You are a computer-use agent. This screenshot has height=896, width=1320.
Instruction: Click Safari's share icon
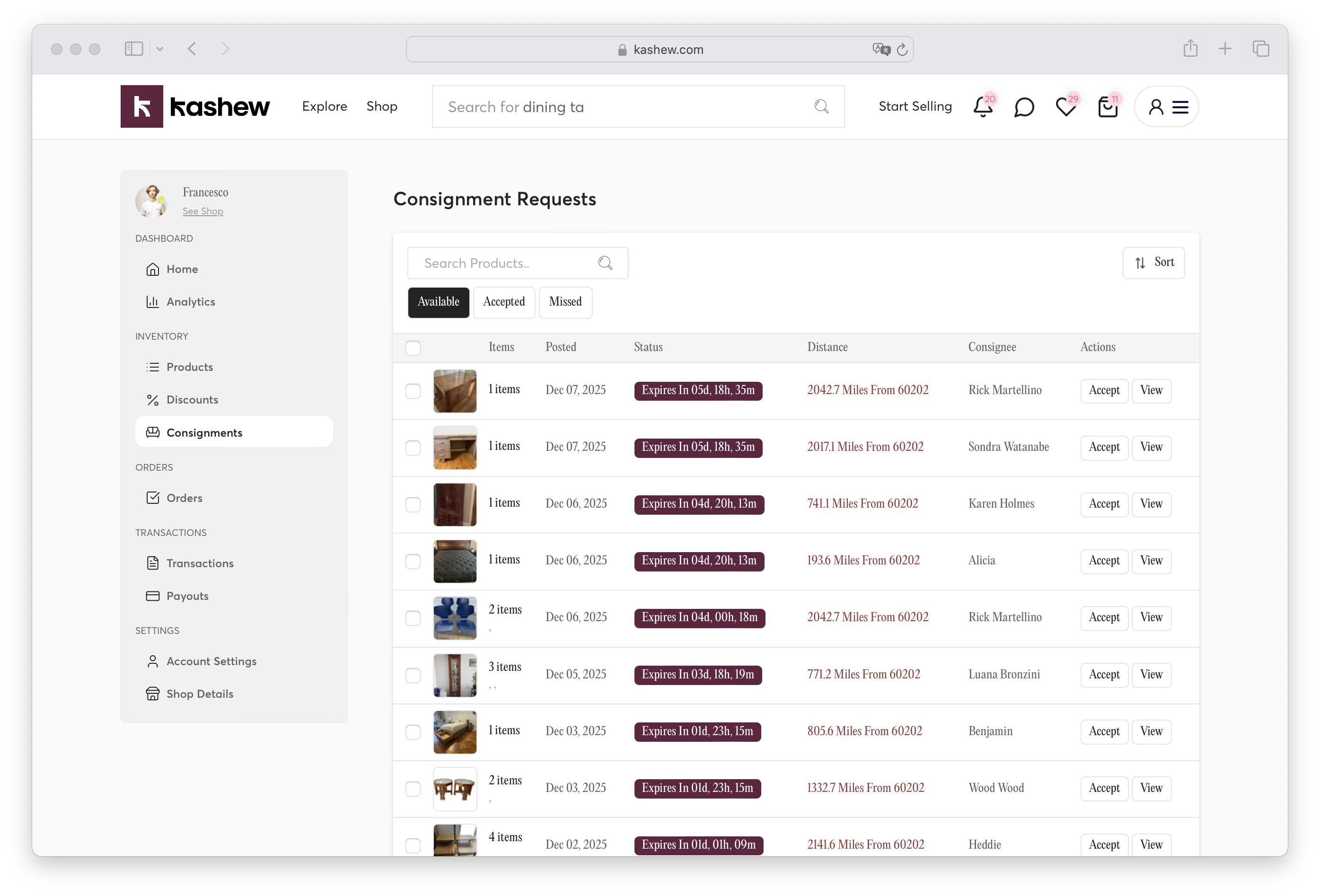click(x=1190, y=49)
